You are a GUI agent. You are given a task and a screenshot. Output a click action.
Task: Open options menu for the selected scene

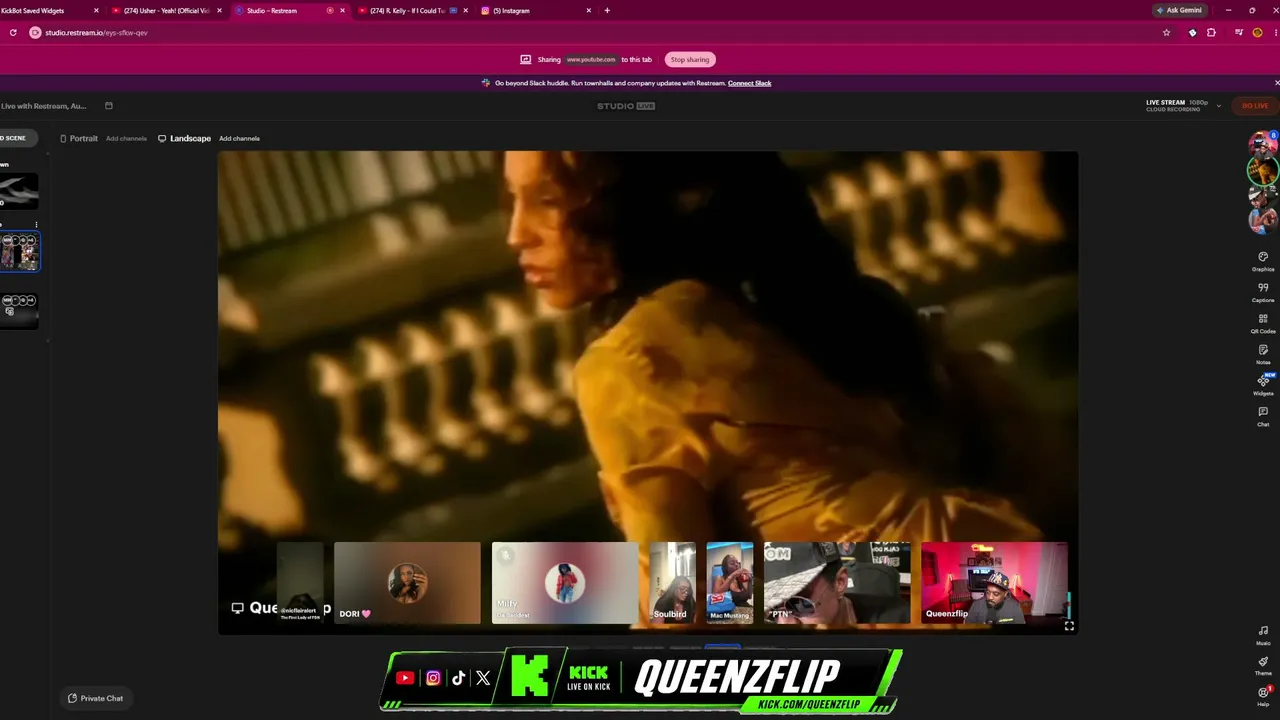(x=36, y=225)
